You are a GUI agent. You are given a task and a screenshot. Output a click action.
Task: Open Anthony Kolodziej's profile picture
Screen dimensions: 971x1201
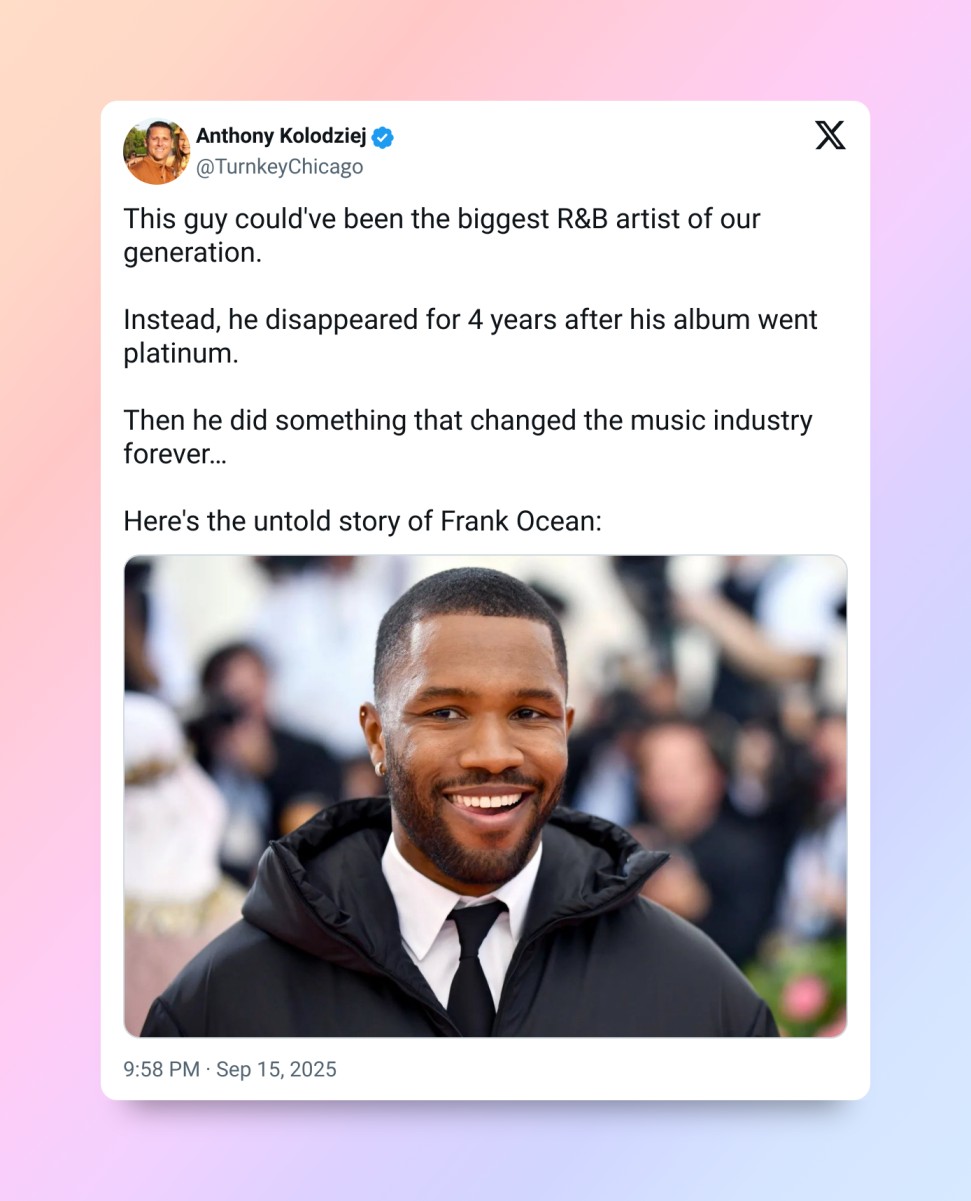click(156, 151)
